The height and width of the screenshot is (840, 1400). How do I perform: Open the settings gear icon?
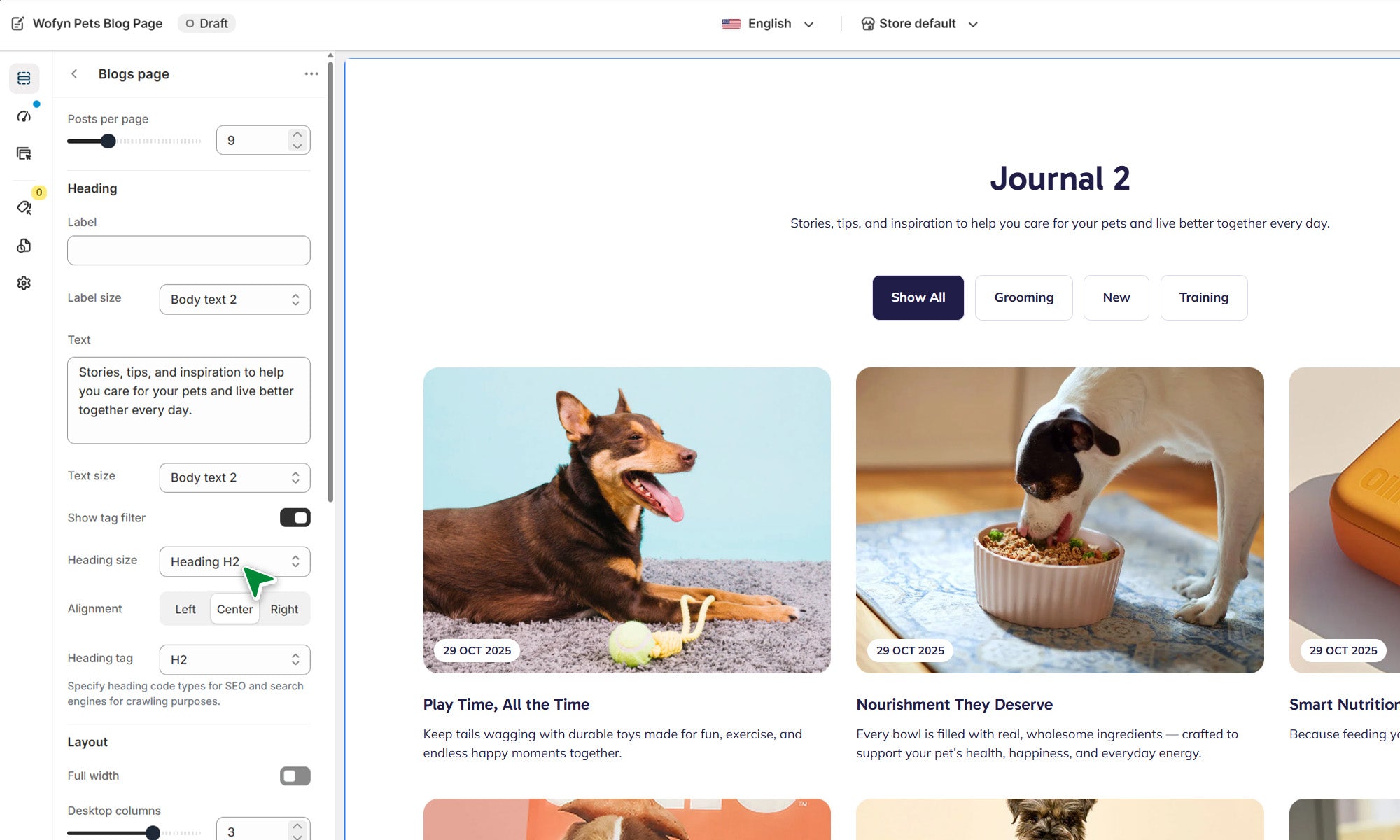[x=24, y=283]
